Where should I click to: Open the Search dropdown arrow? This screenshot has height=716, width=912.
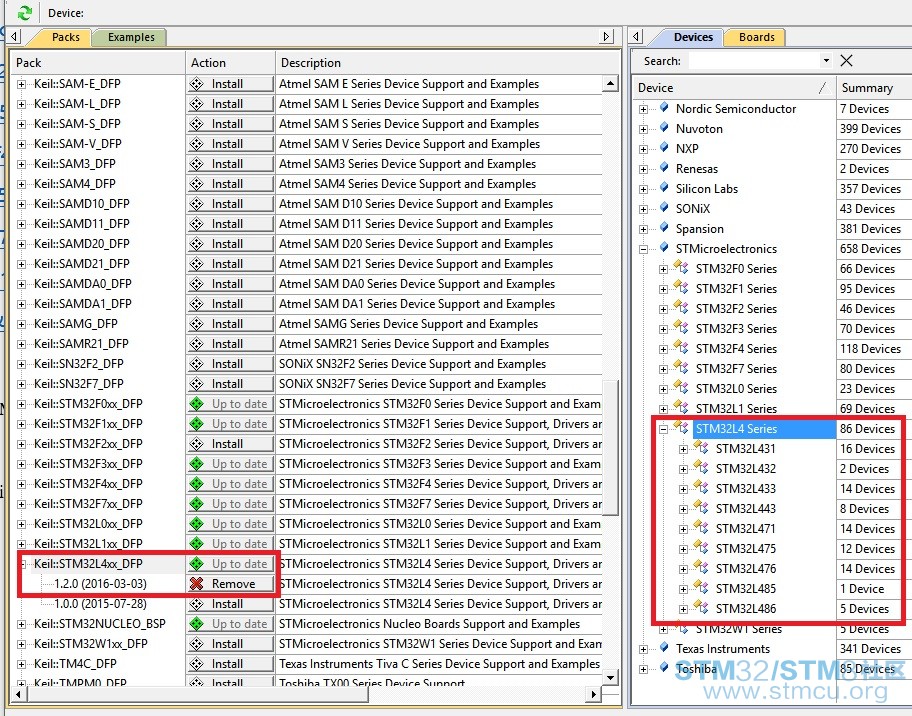point(826,60)
